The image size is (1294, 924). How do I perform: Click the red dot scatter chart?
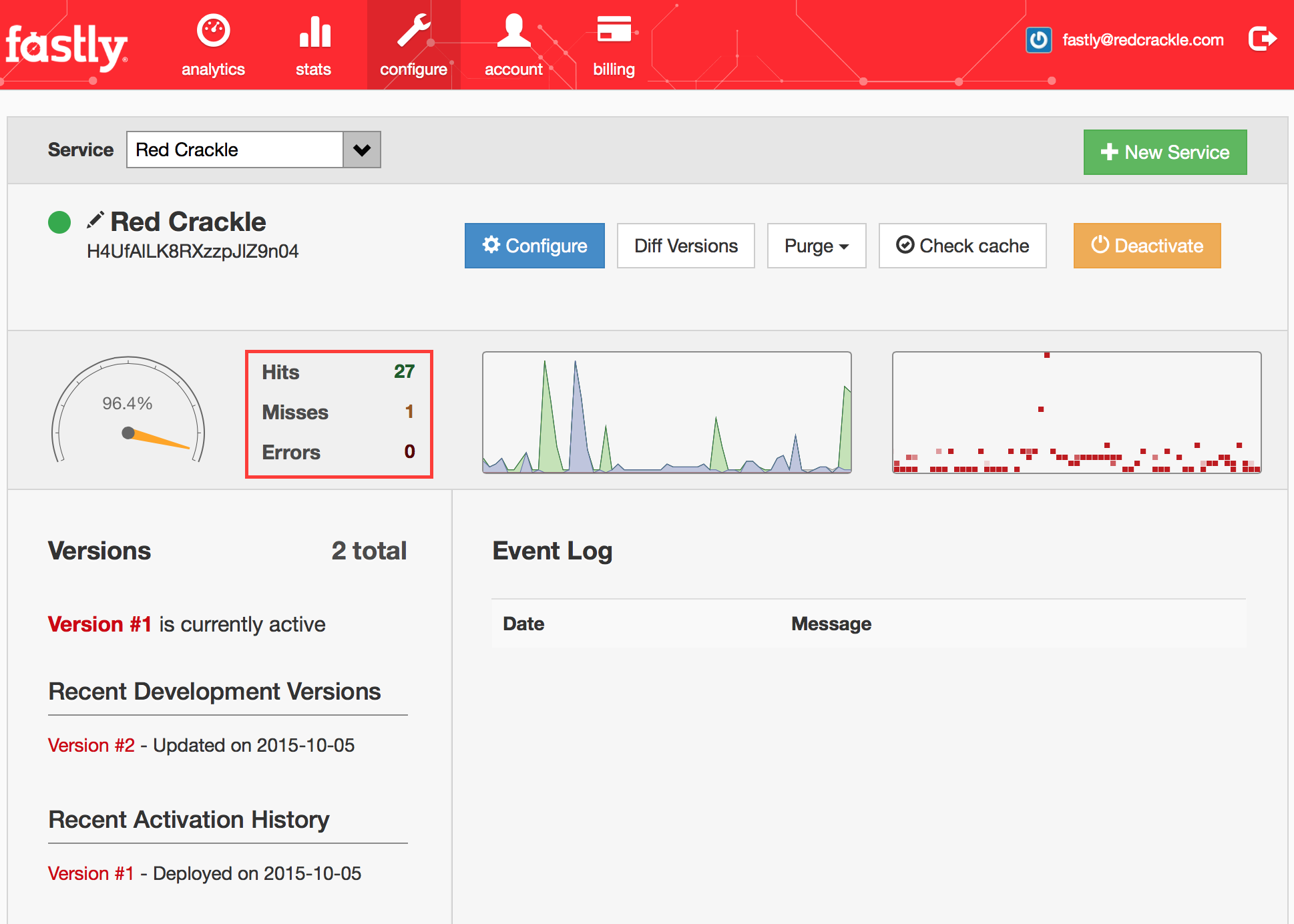coord(1076,413)
